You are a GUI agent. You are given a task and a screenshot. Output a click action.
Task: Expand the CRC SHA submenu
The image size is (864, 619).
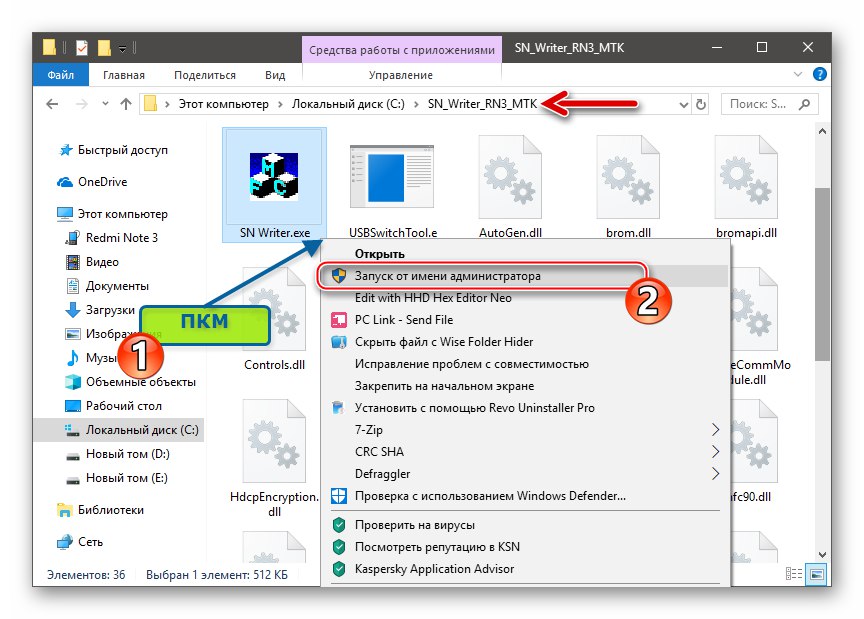click(x=715, y=451)
